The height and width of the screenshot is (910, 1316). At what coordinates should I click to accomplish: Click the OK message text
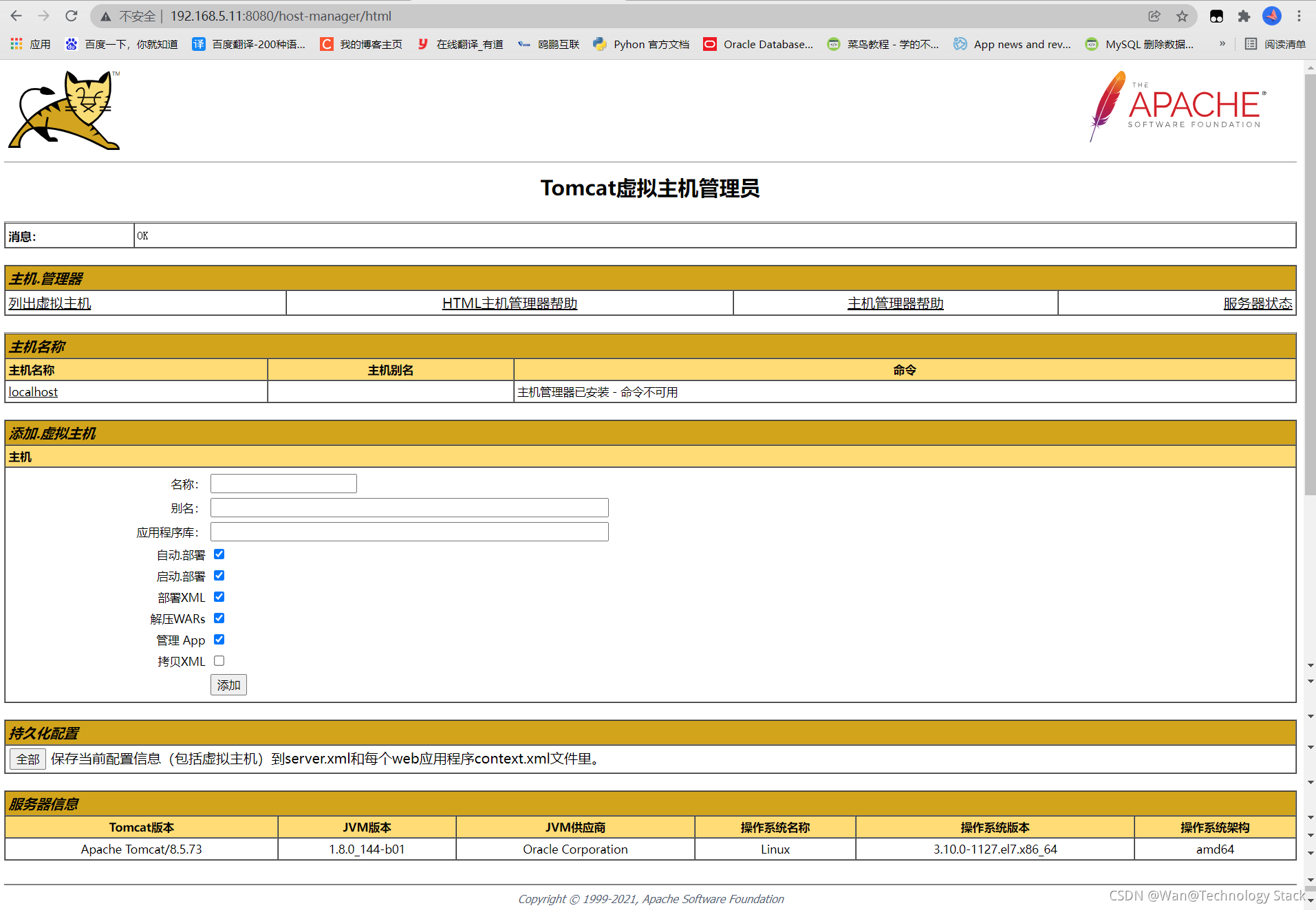(x=142, y=236)
